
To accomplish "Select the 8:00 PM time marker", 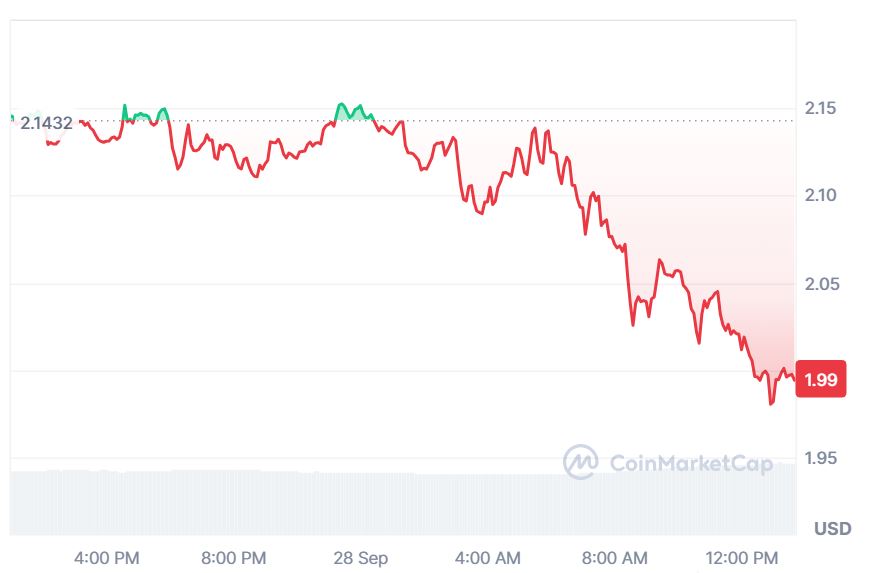I will [233, 557].
